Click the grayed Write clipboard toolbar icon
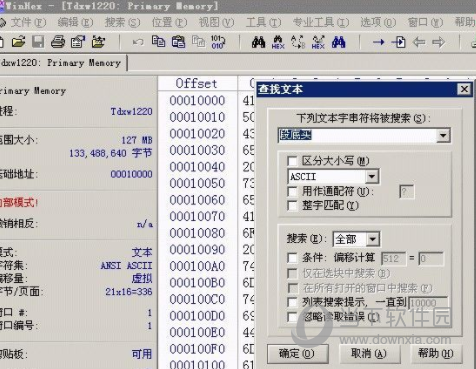 point(198,42)
